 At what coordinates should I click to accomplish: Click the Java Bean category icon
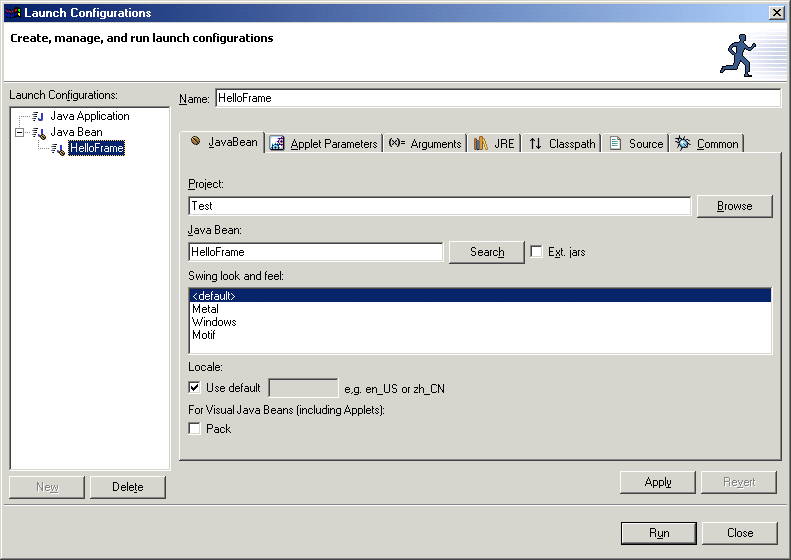click(39, 133)
